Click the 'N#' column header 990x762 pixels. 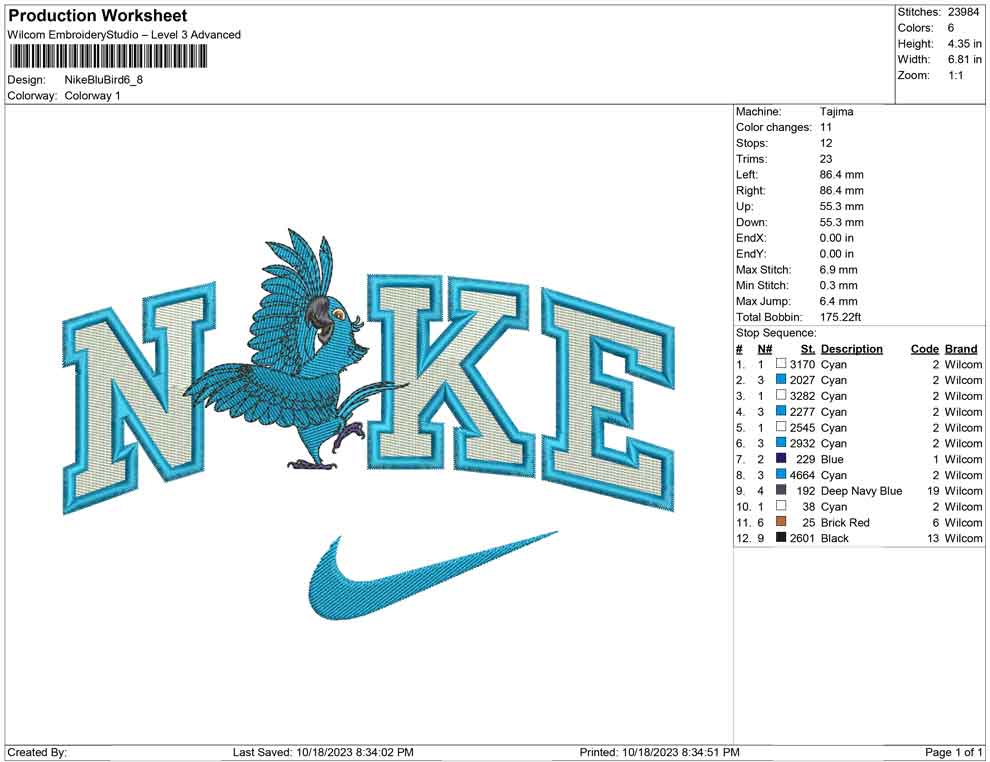coord(765,349)
